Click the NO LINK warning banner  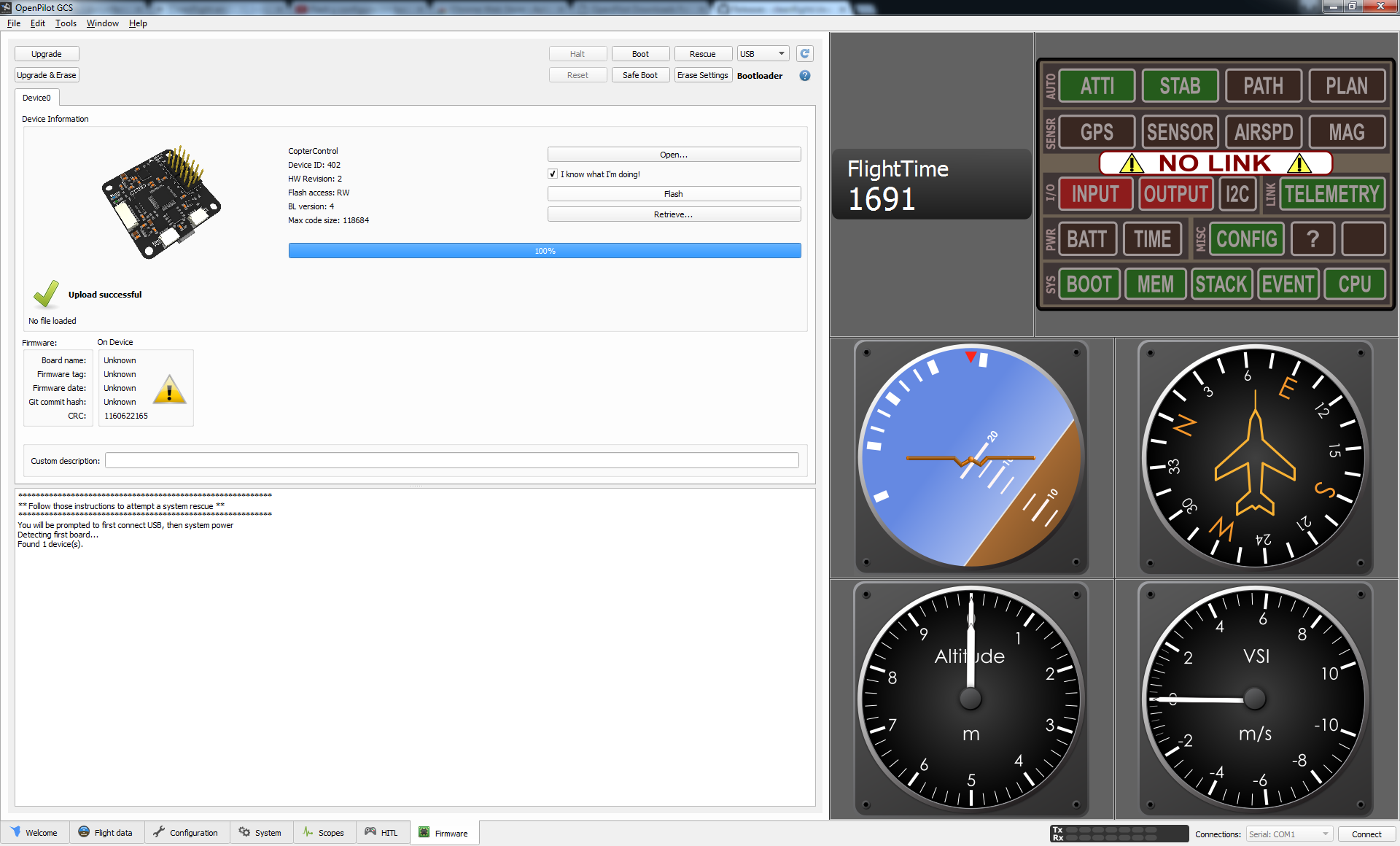(x=1215, y=163)
